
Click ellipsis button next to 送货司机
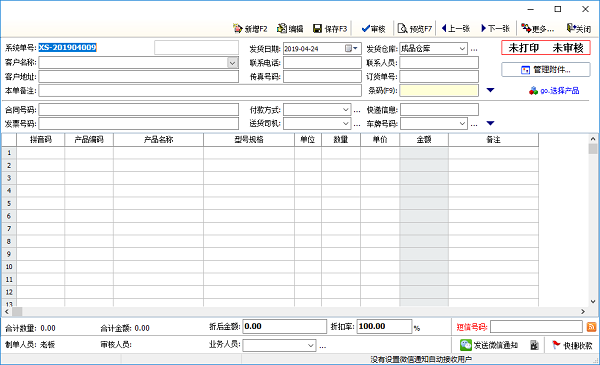coord(357,124)
